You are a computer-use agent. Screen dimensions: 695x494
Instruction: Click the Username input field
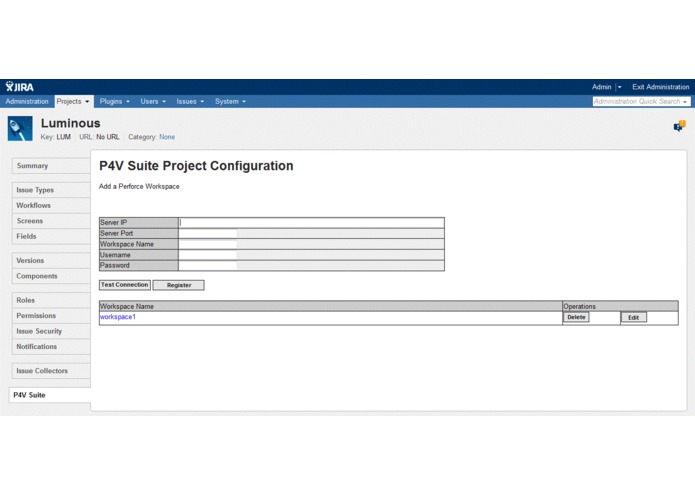pyautogui.click(x=208, y=255)
